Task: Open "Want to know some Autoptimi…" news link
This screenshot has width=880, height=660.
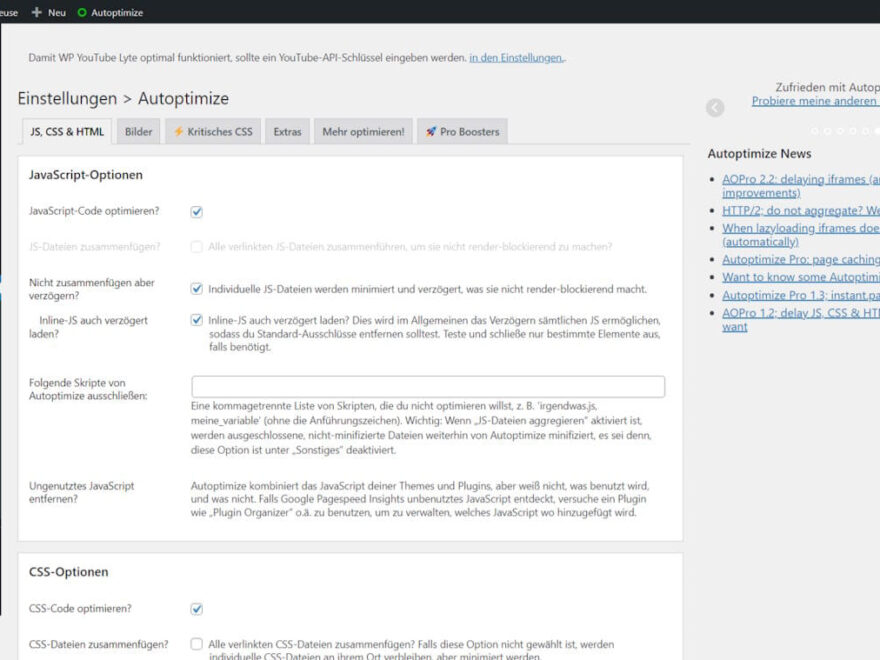Action: (x=801, y=277)
